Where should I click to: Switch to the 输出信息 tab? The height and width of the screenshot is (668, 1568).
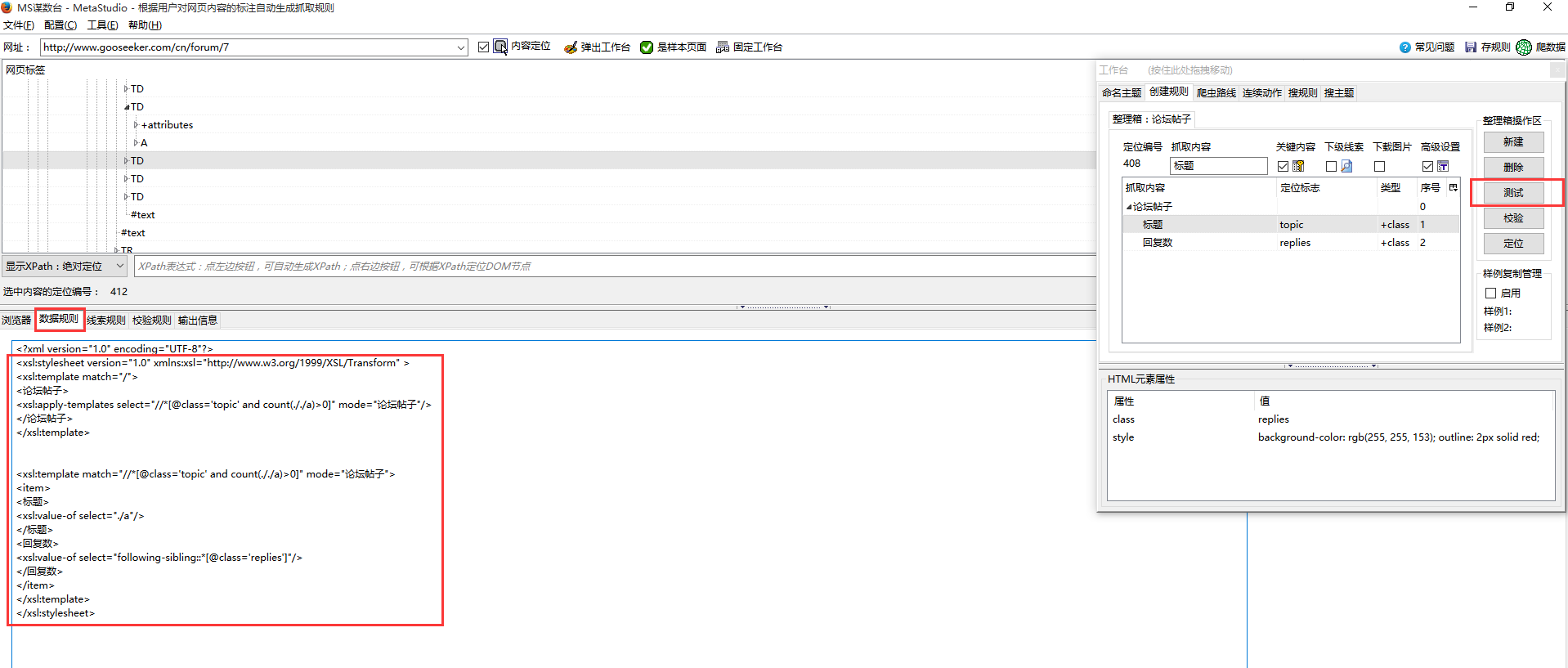tap(198, 320)
